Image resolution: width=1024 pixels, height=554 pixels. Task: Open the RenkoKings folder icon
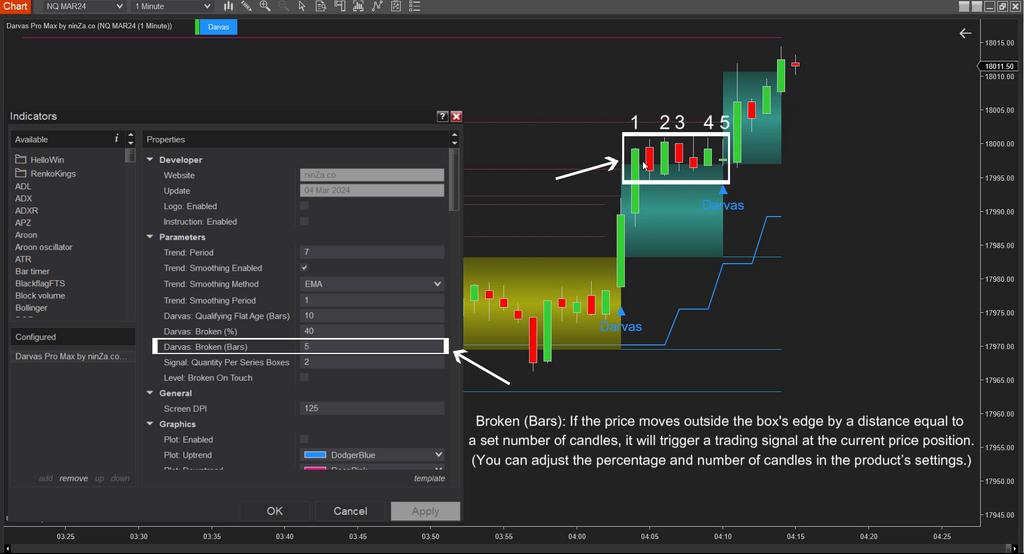(x=21, y=173)
